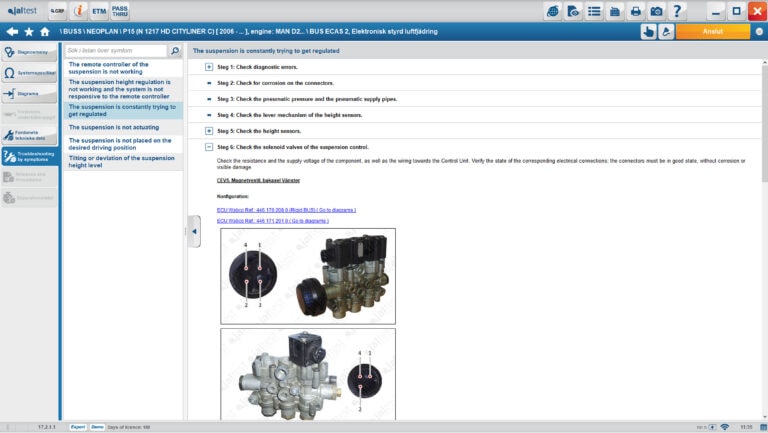Run symptom search with magnifier icon
The width and height of the screenshot is (768, 433).
[x=175, y=50]
